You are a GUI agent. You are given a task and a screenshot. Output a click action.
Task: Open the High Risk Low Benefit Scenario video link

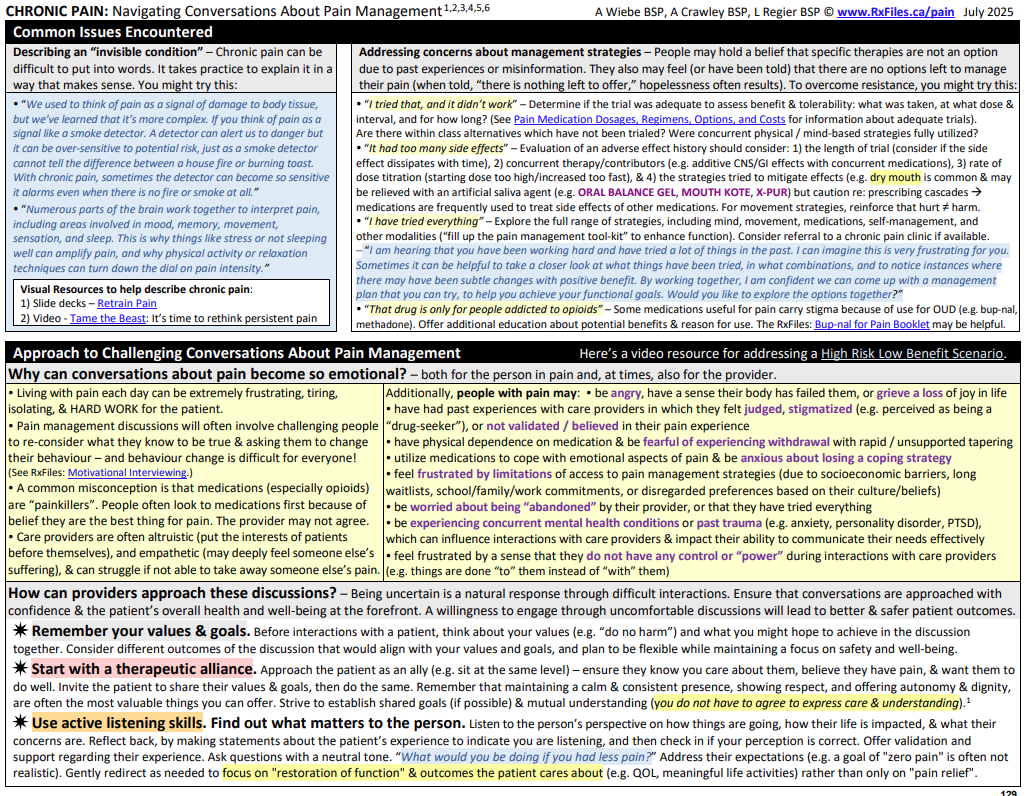click(x=912, y=354)
